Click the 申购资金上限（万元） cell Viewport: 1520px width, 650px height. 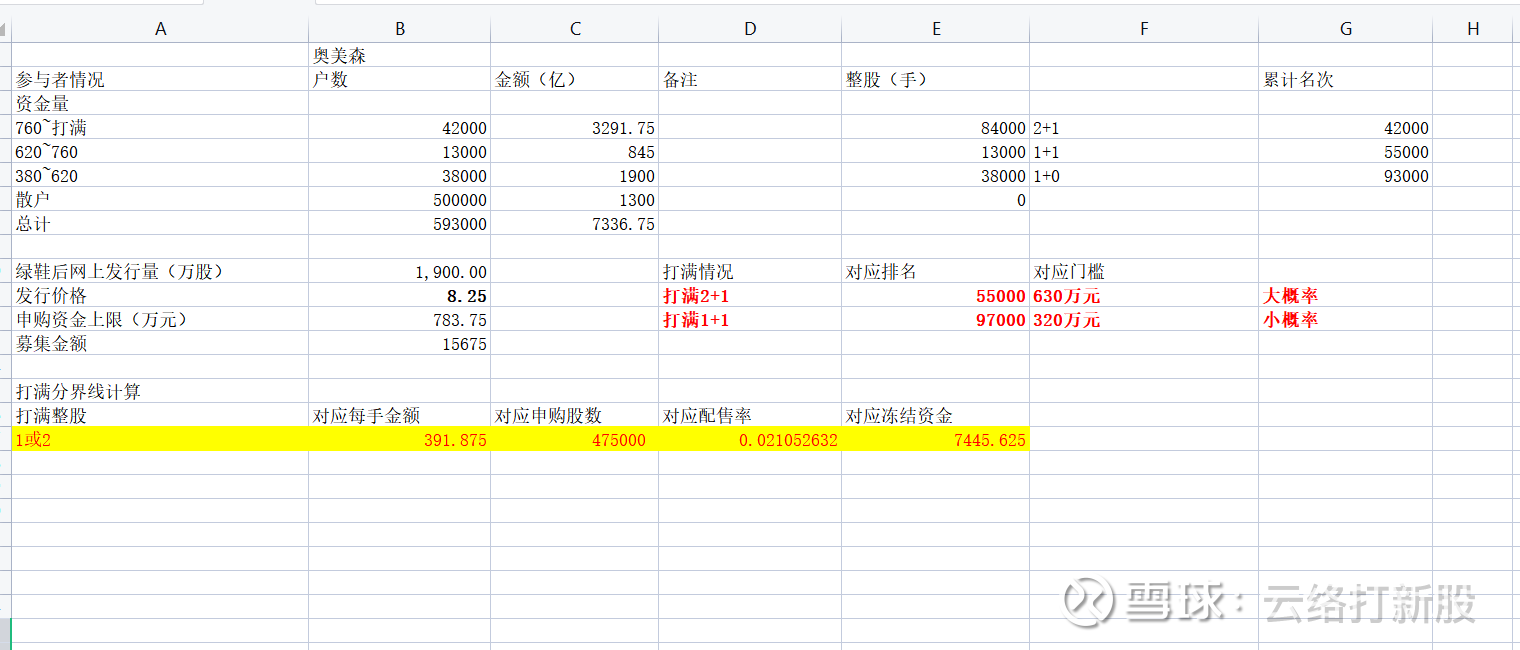tap(160, 319)
